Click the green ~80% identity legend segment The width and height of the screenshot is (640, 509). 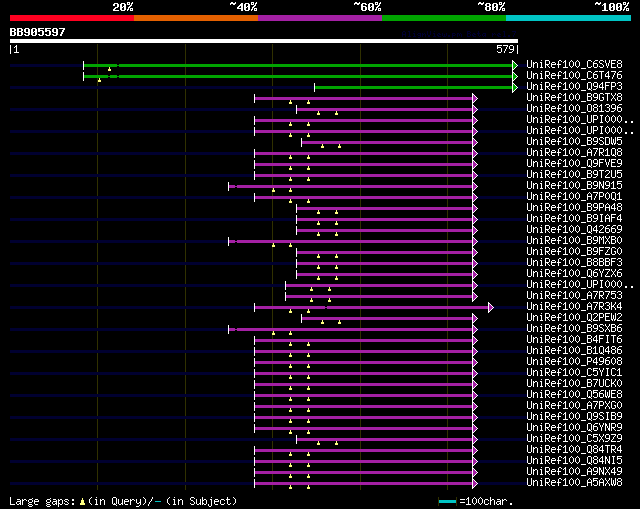[x=444, y=18]
